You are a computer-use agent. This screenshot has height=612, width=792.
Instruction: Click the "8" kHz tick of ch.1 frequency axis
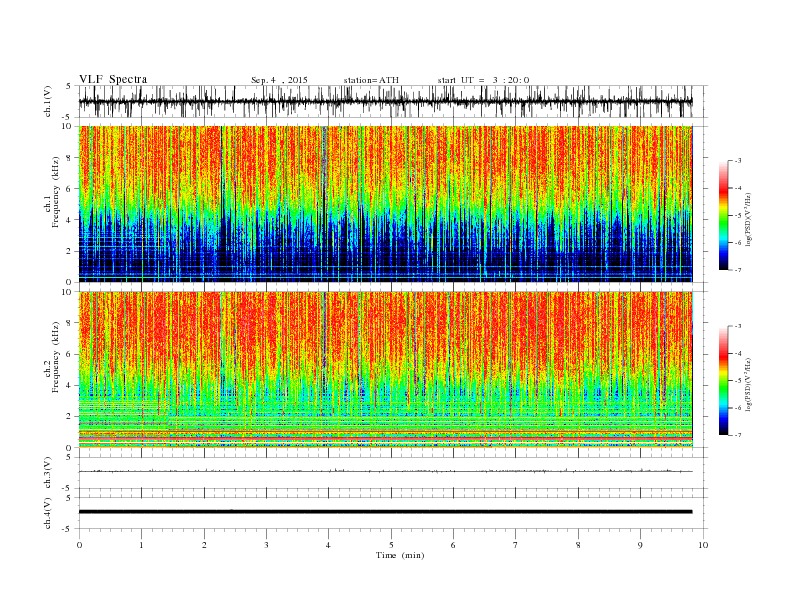pos(70,158)
